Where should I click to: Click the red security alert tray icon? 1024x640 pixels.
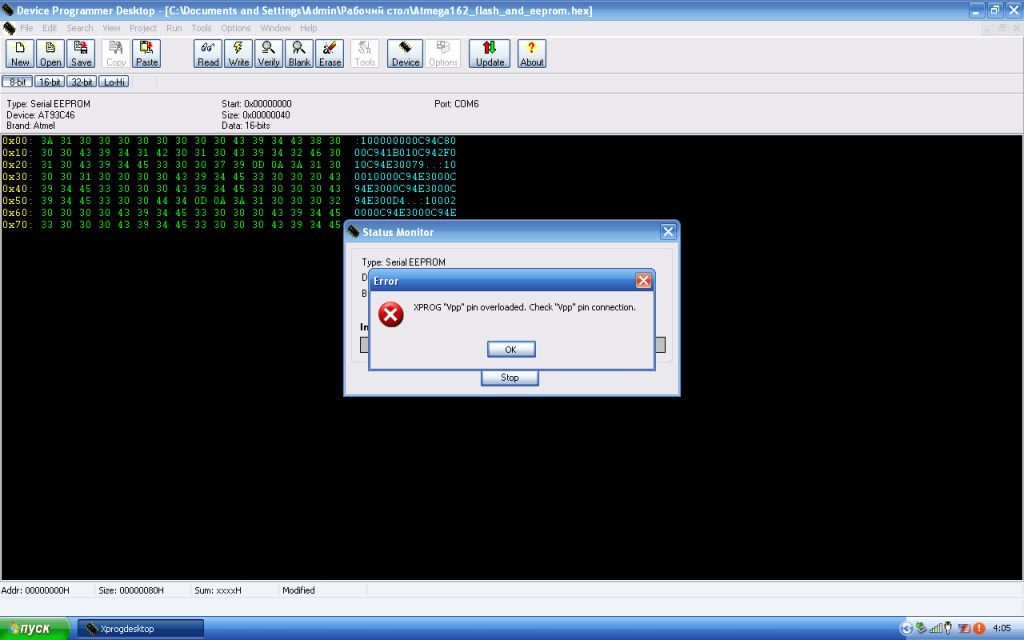point(978,628)
